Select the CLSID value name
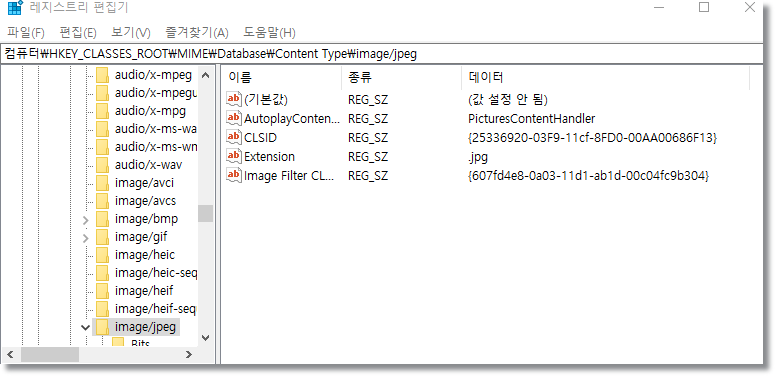Screen dimensions: 775x376 click(x=260, y=137)
